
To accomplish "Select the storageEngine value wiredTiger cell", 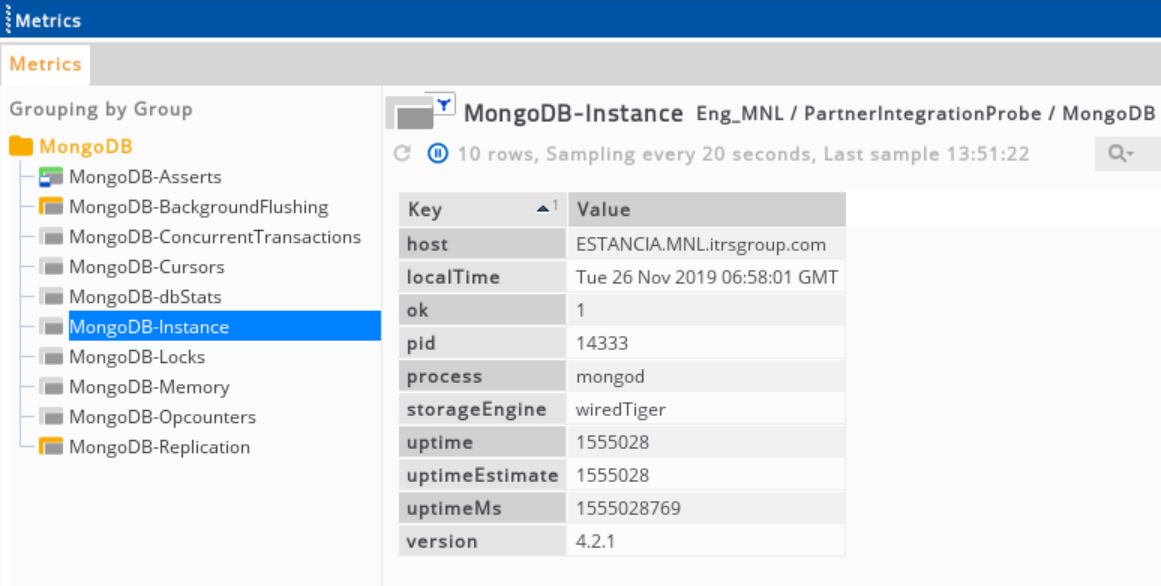I will [621, 409].
